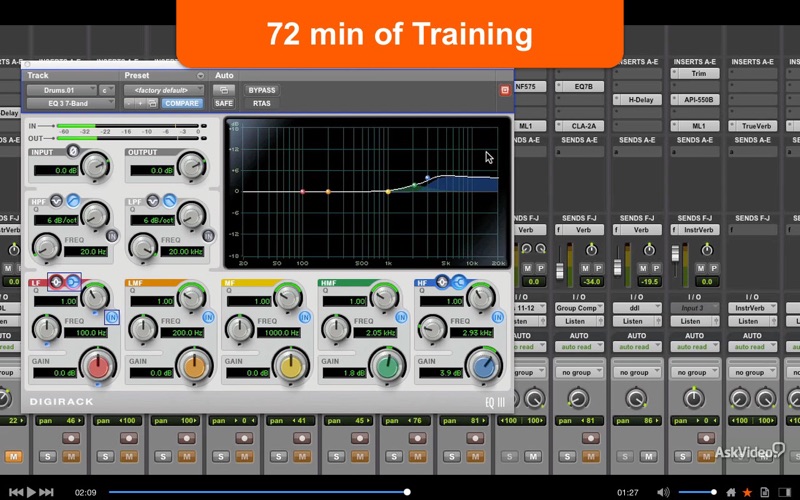Toggle the video player sidebar panel icon
The image size is (800, 500).
tap(784, 492)
